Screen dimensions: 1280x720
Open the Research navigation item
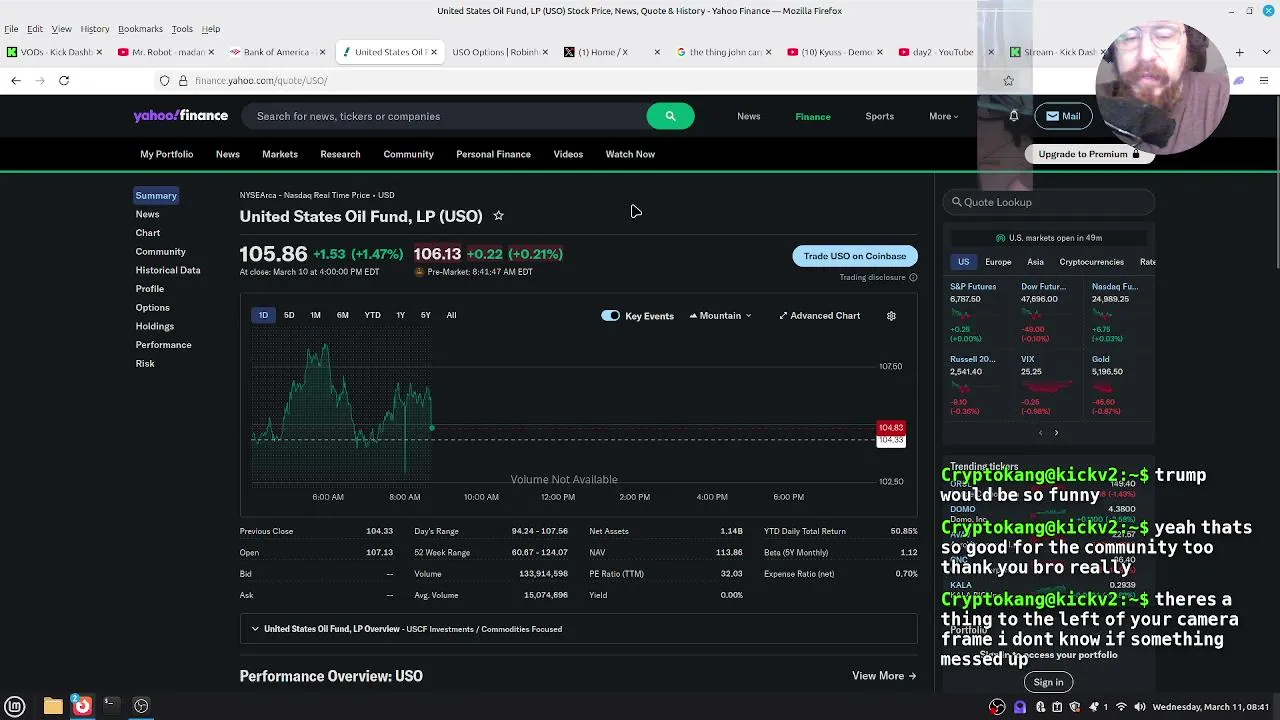(x=340, y=154)
